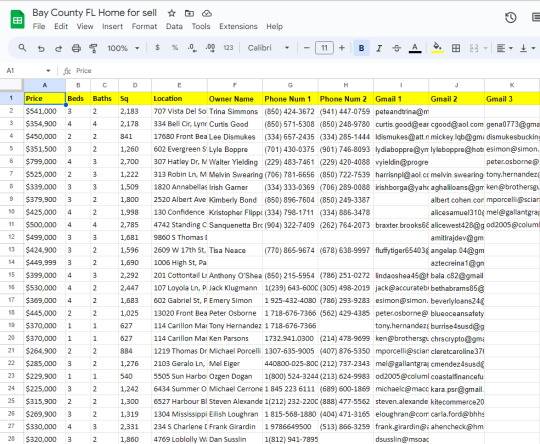The image size is (540, 444).
Task: Decrease decimal places
Action: 193,48
